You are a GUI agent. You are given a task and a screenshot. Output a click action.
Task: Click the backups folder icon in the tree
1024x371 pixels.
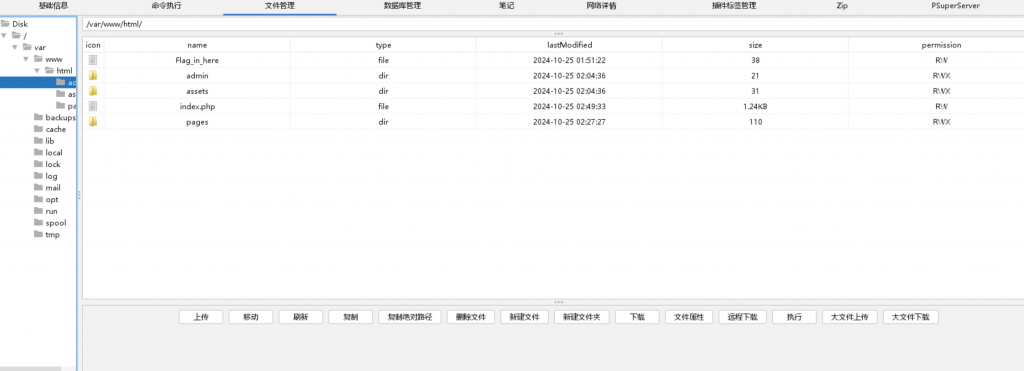click(39, 118)
